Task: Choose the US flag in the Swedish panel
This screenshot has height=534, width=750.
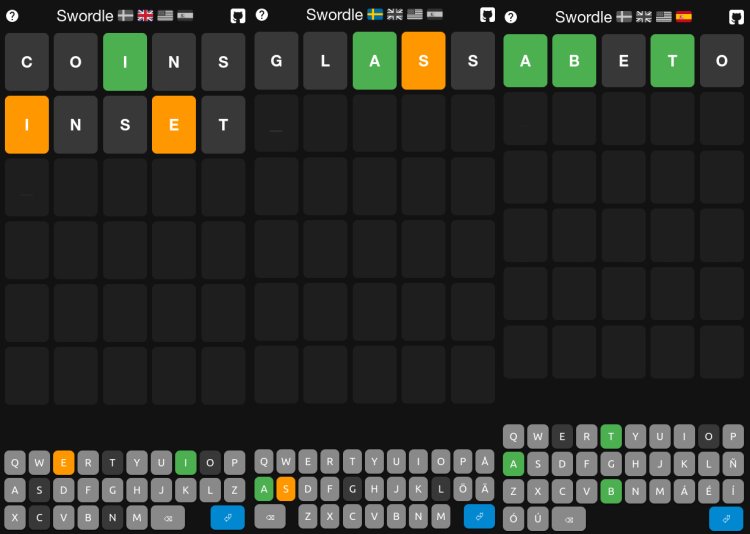Action: click(x=415, y=15)
